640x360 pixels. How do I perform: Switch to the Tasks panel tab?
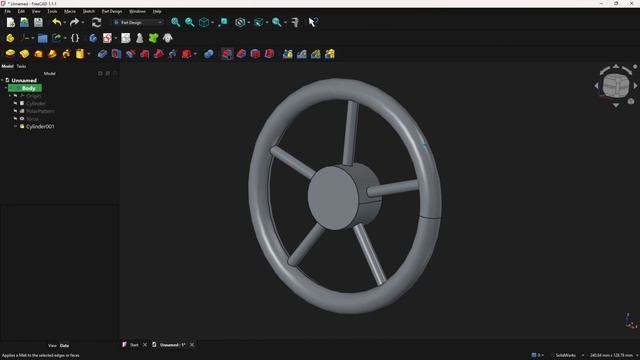pos(21,66)
